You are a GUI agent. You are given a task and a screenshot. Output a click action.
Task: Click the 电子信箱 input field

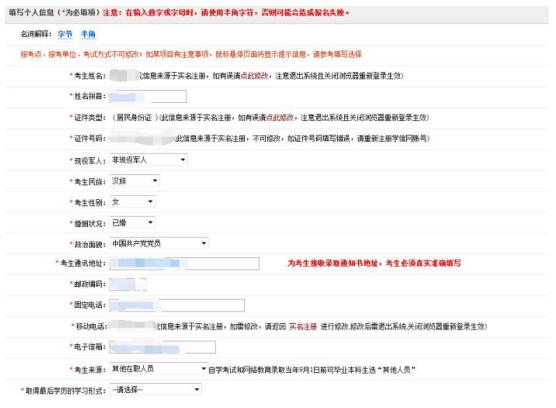point(162,347)
